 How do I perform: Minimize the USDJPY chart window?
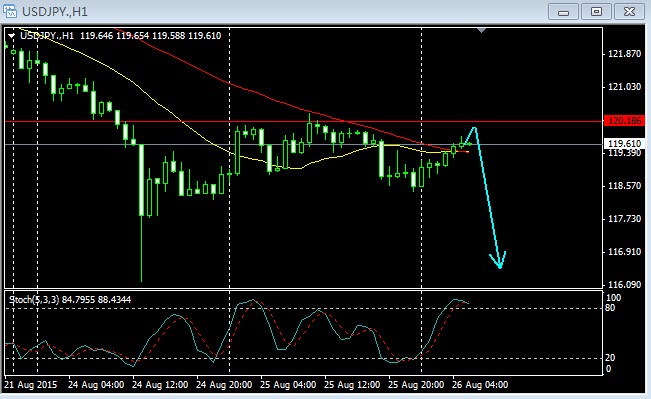click(x=563, y=12)
